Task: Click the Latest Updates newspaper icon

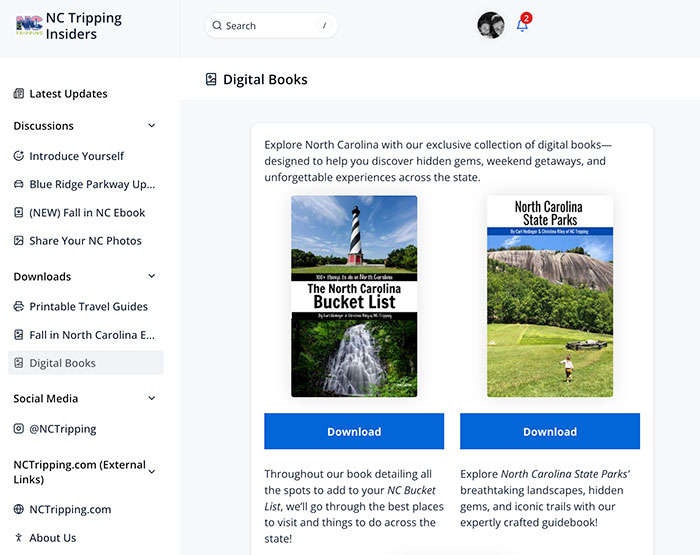Action: point(19,93)
